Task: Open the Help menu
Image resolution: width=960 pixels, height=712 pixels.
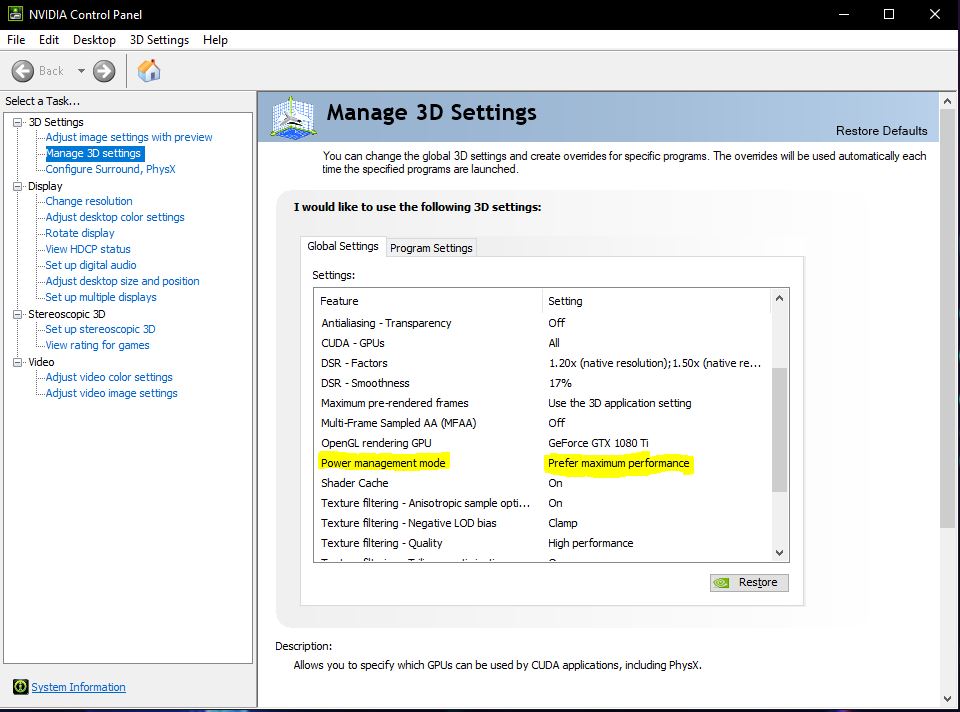Action: tap(216, 40)
